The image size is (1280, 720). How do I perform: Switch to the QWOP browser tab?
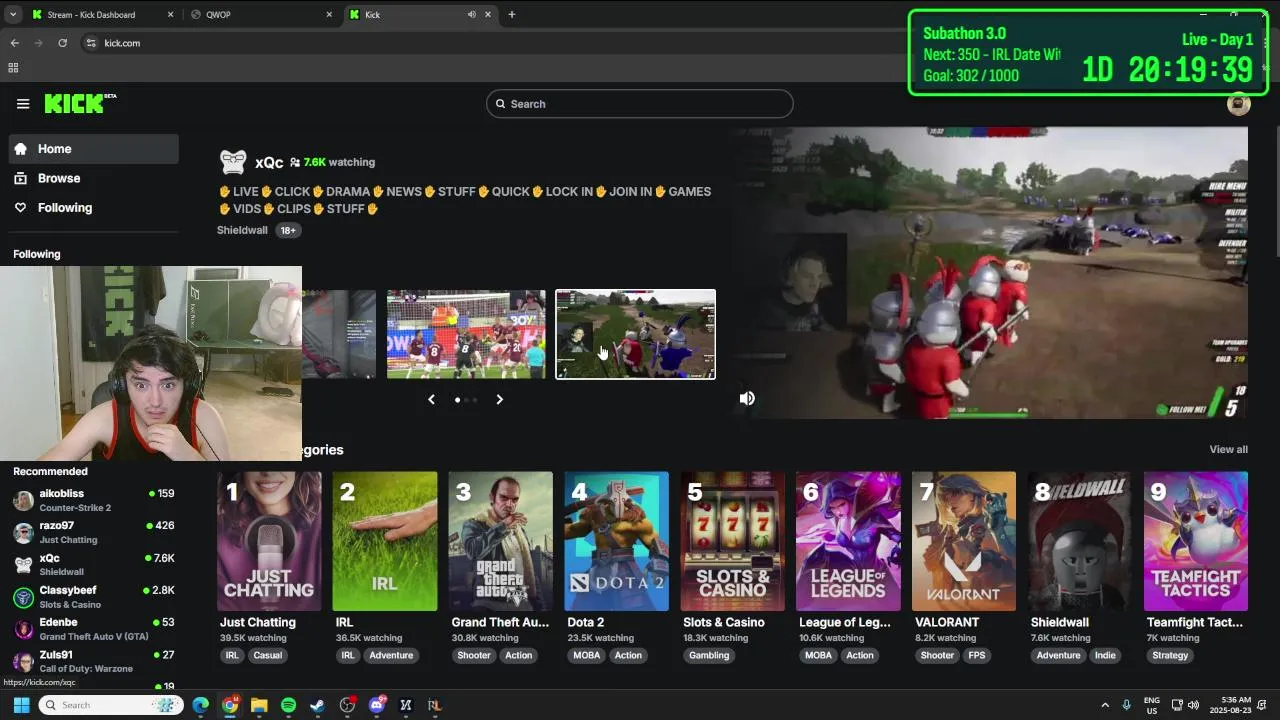click(x=261, y=14)
